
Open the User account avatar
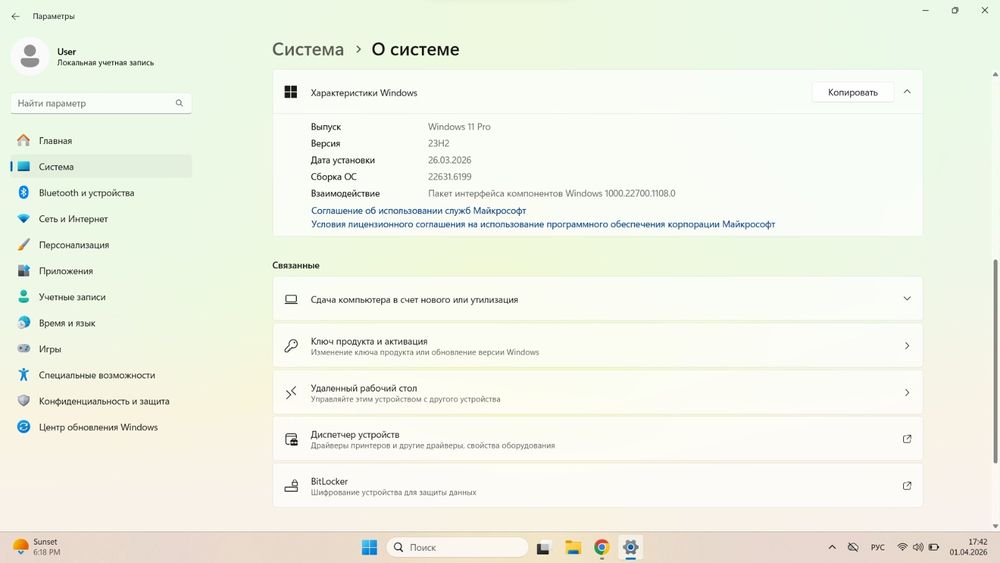29,56
